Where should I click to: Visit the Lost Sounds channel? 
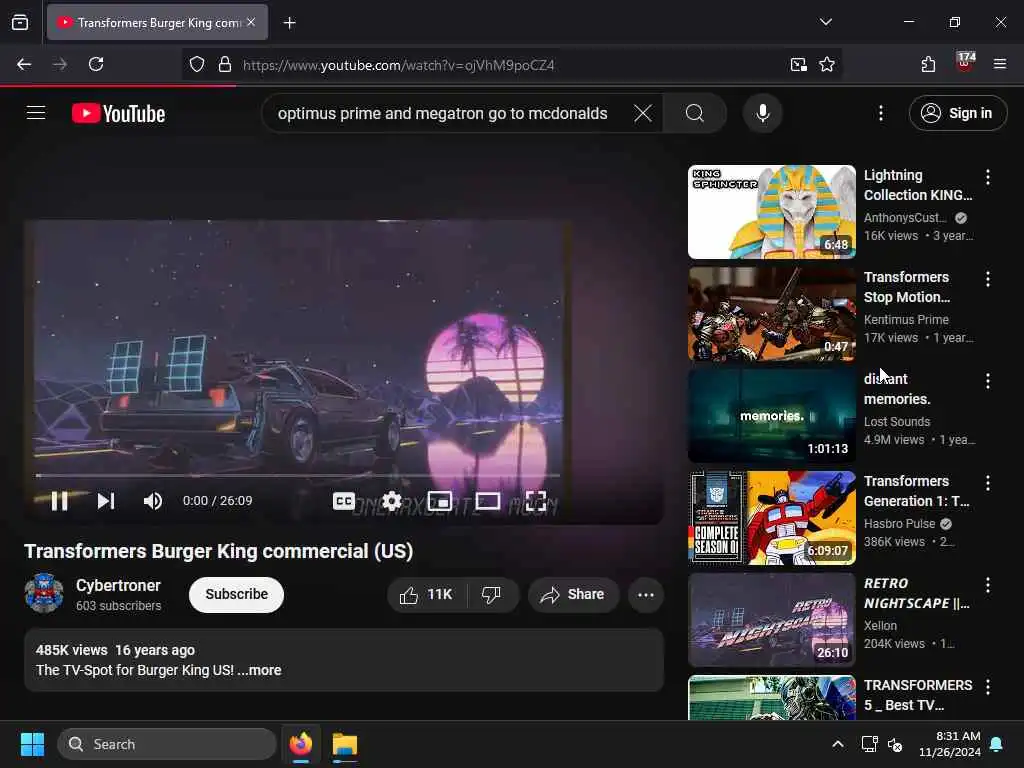click(897, 421)
